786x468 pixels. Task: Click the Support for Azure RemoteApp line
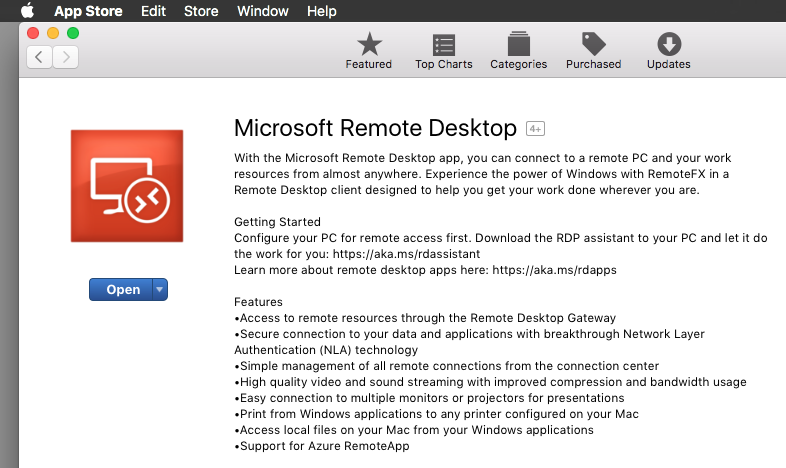[x=322, y=446]
